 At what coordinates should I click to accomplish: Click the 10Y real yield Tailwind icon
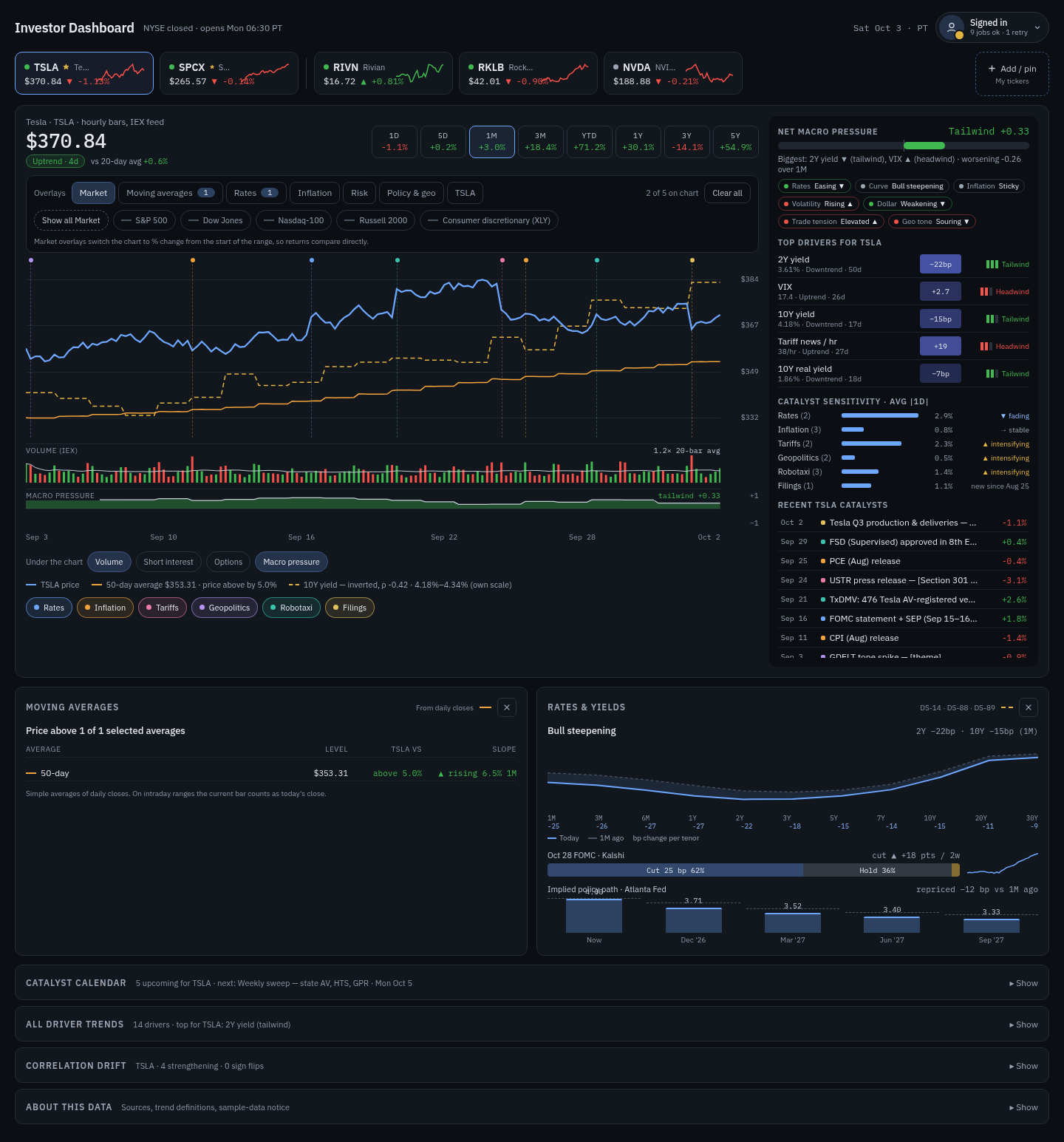tap(992, 374)
